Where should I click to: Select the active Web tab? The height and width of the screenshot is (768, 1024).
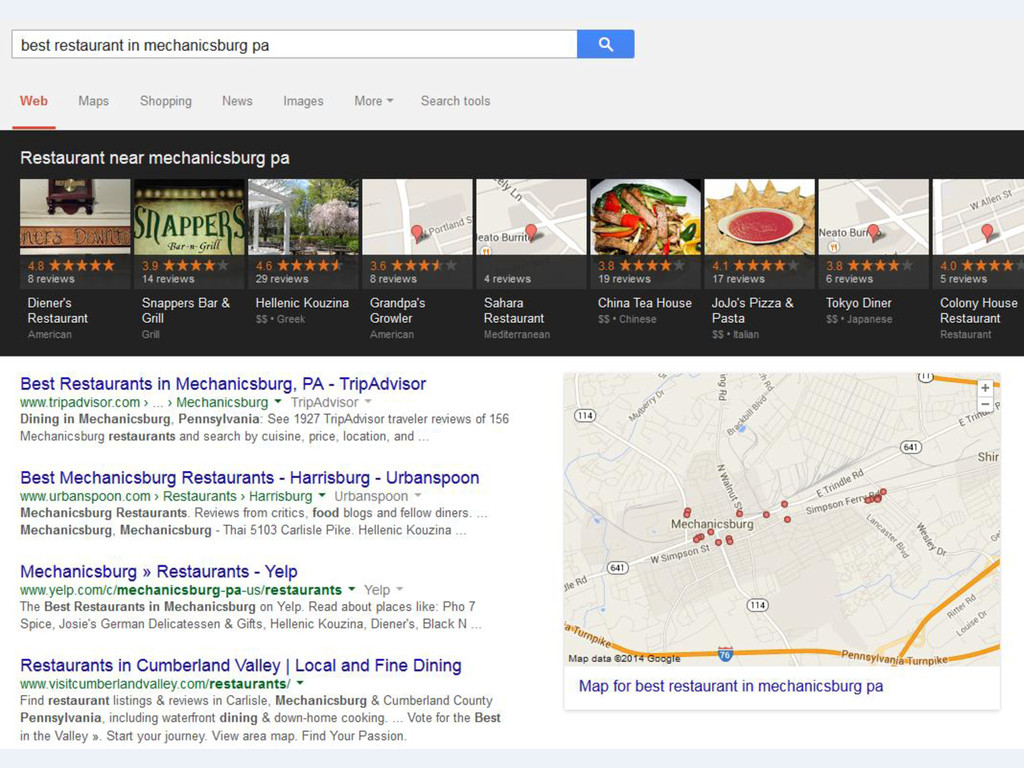pos(33,101)
